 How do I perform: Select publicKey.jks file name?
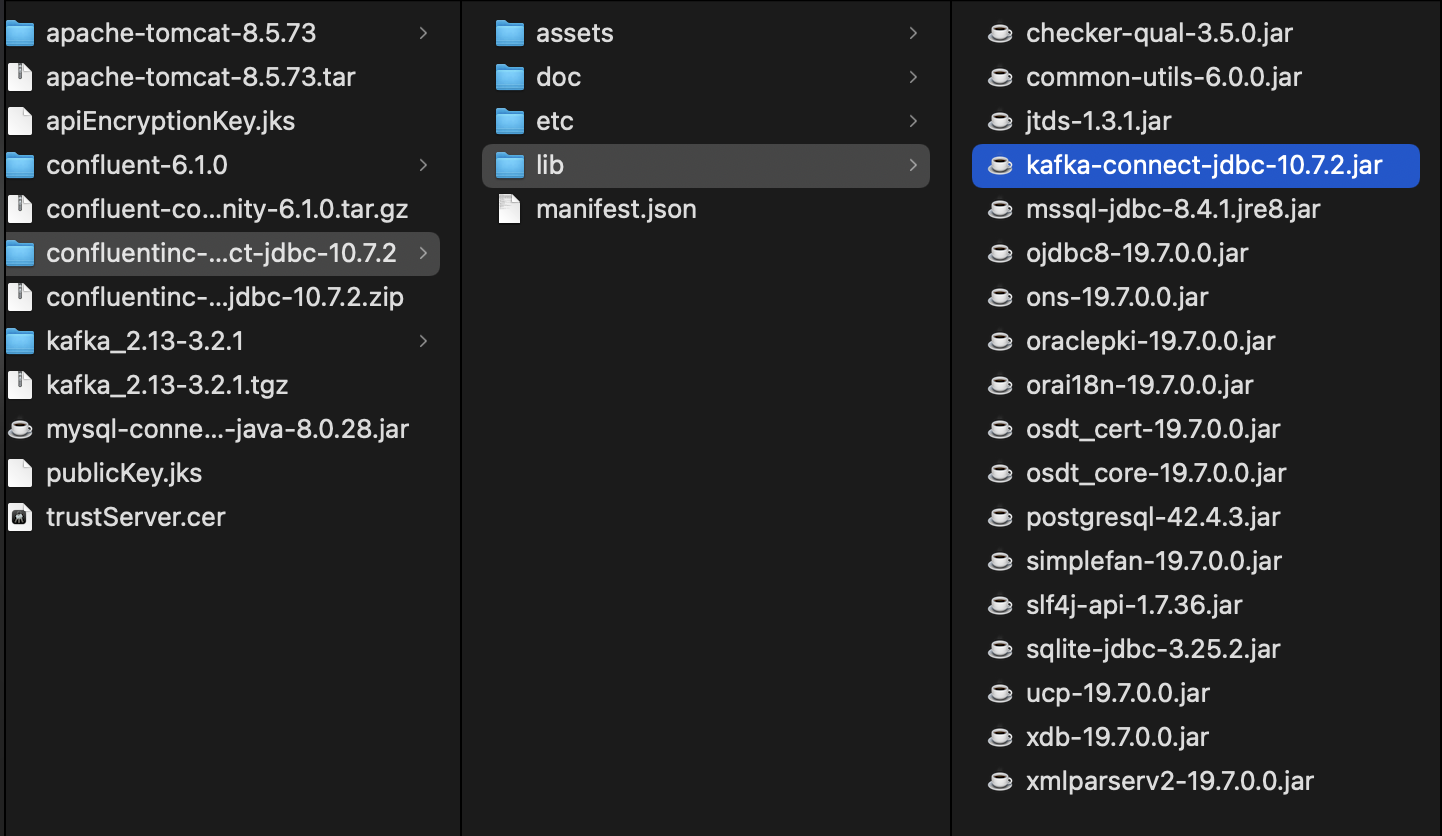(124, 473)
